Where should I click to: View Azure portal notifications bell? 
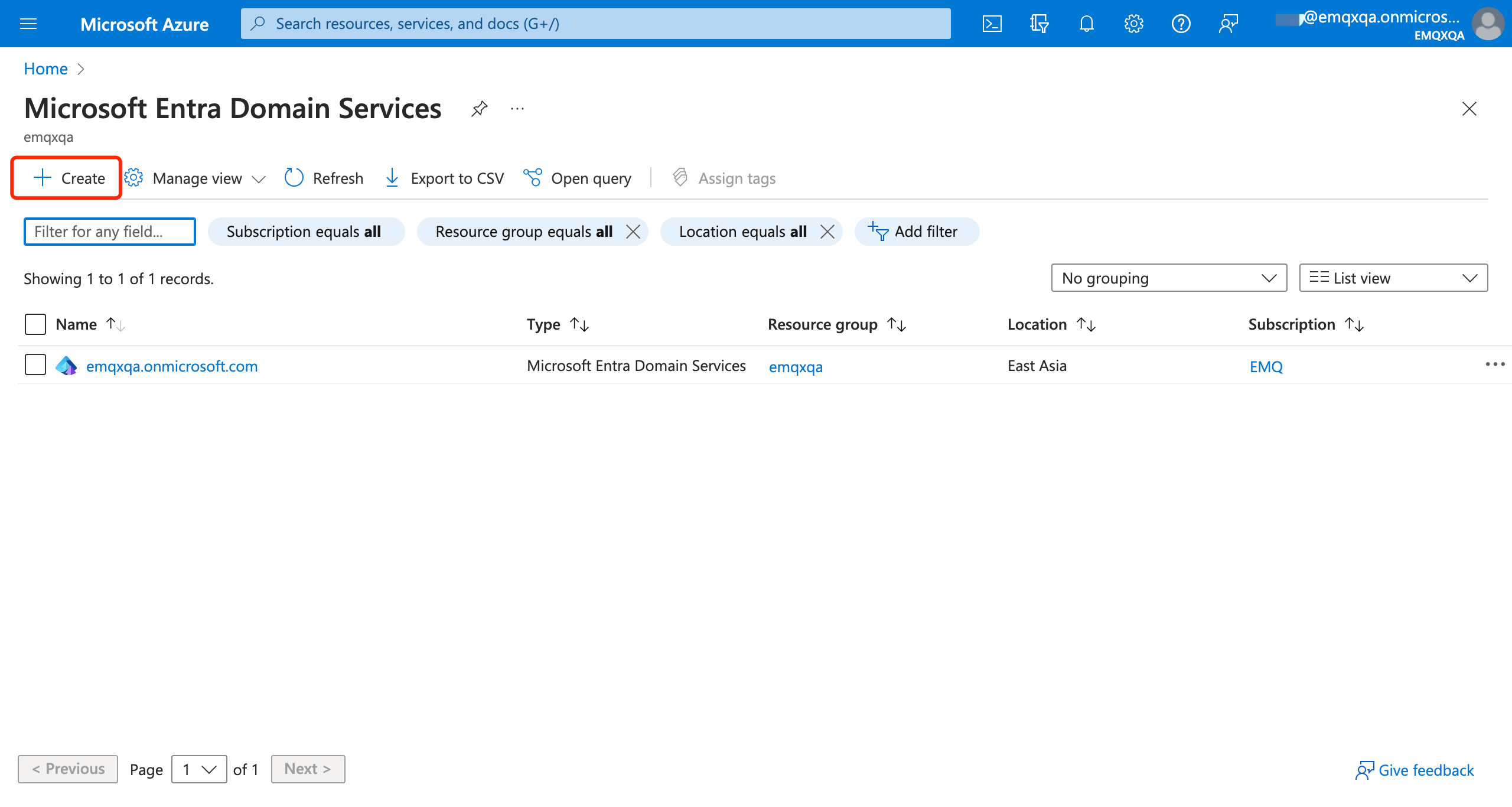[x=1087, y=24]
